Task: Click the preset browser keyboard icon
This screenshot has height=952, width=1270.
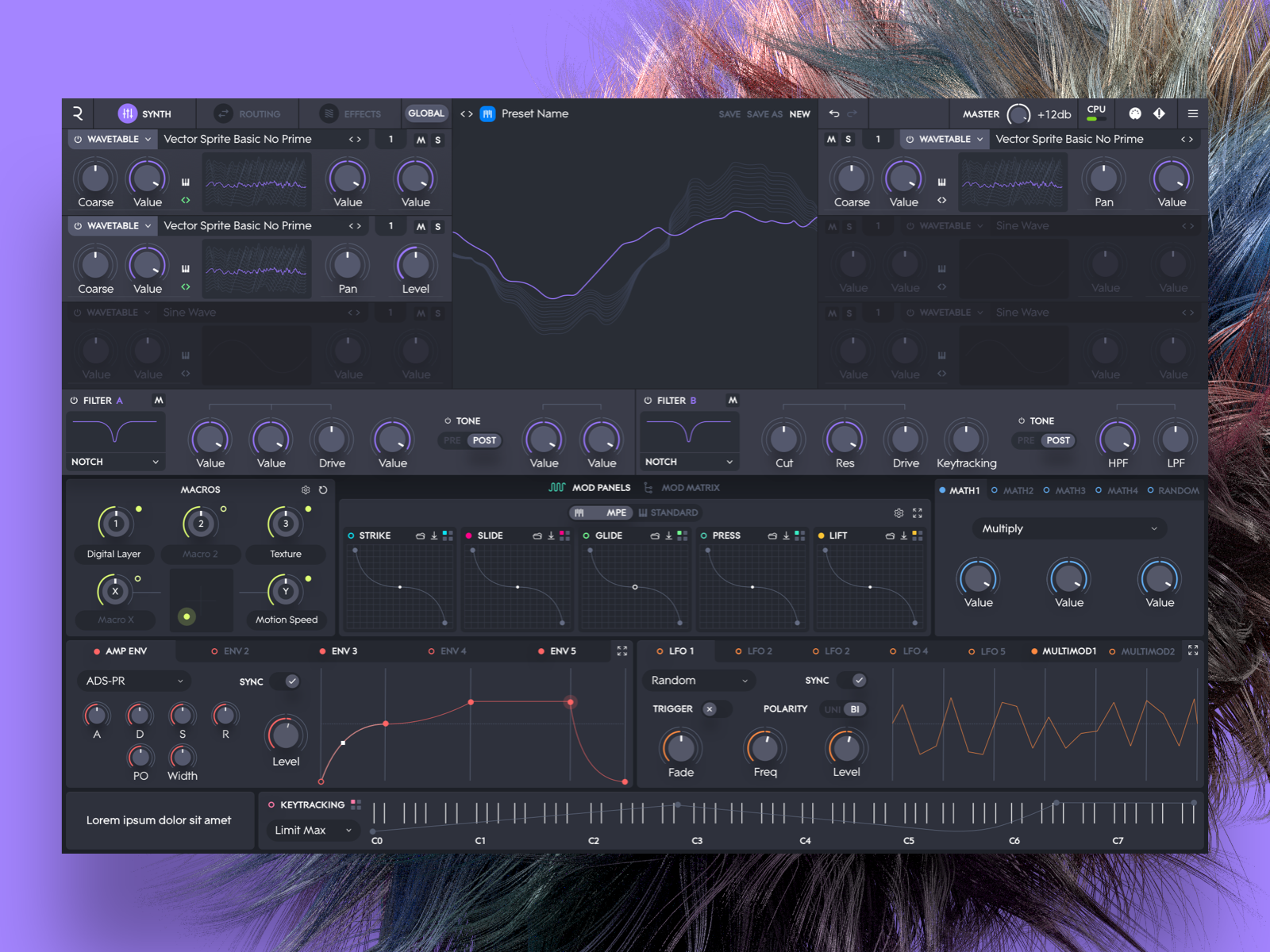Action: 487,113
